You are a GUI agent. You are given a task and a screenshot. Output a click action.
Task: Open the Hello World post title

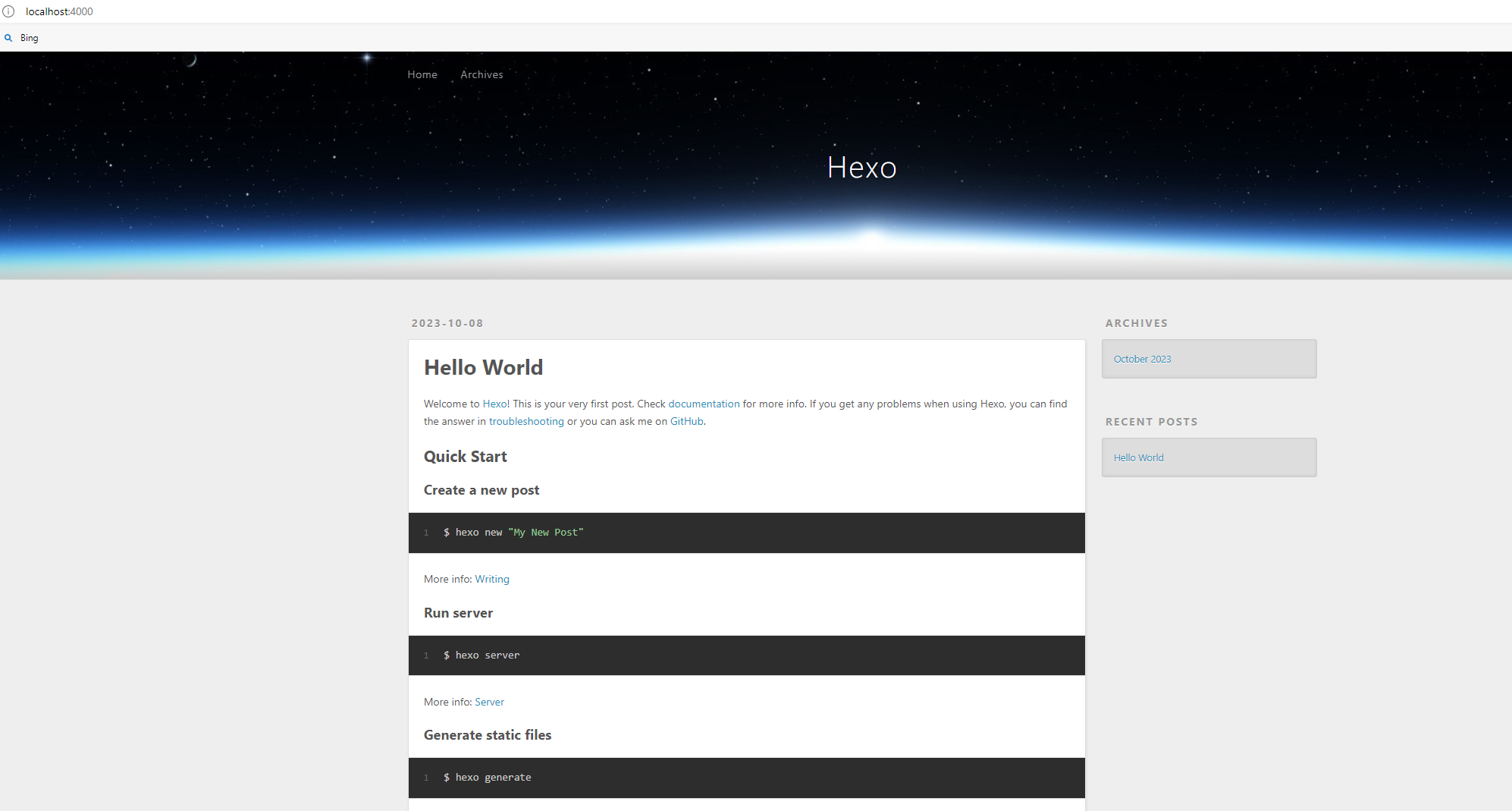click(483, 367)
